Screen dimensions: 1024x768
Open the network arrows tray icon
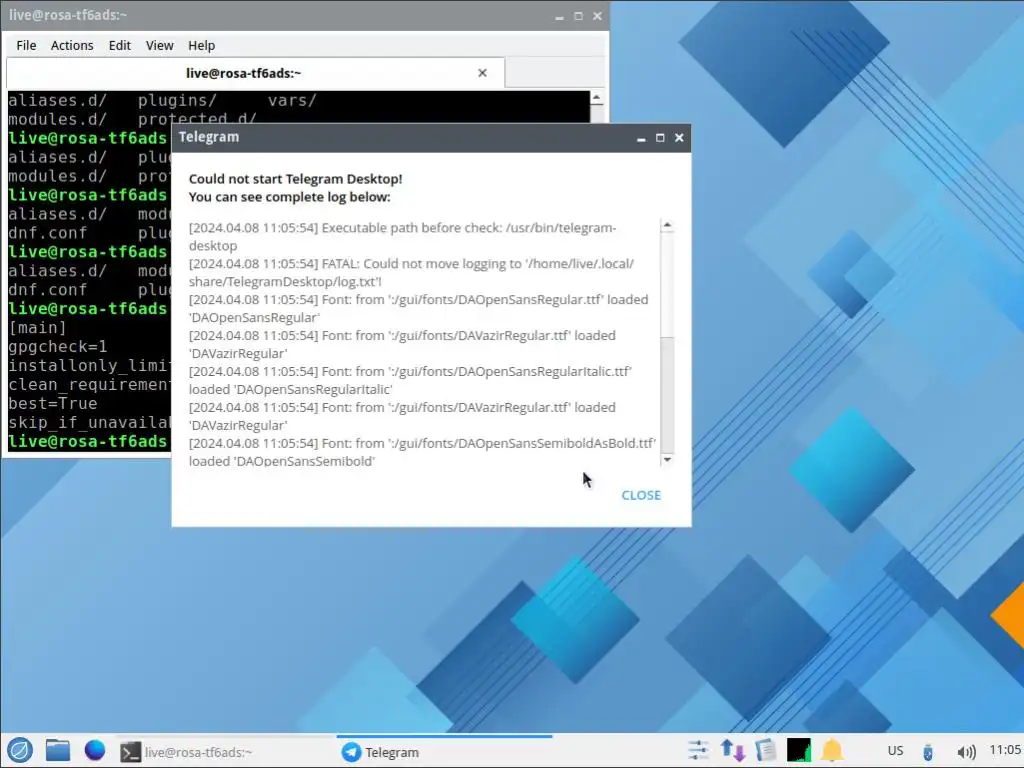click(733, 750)
